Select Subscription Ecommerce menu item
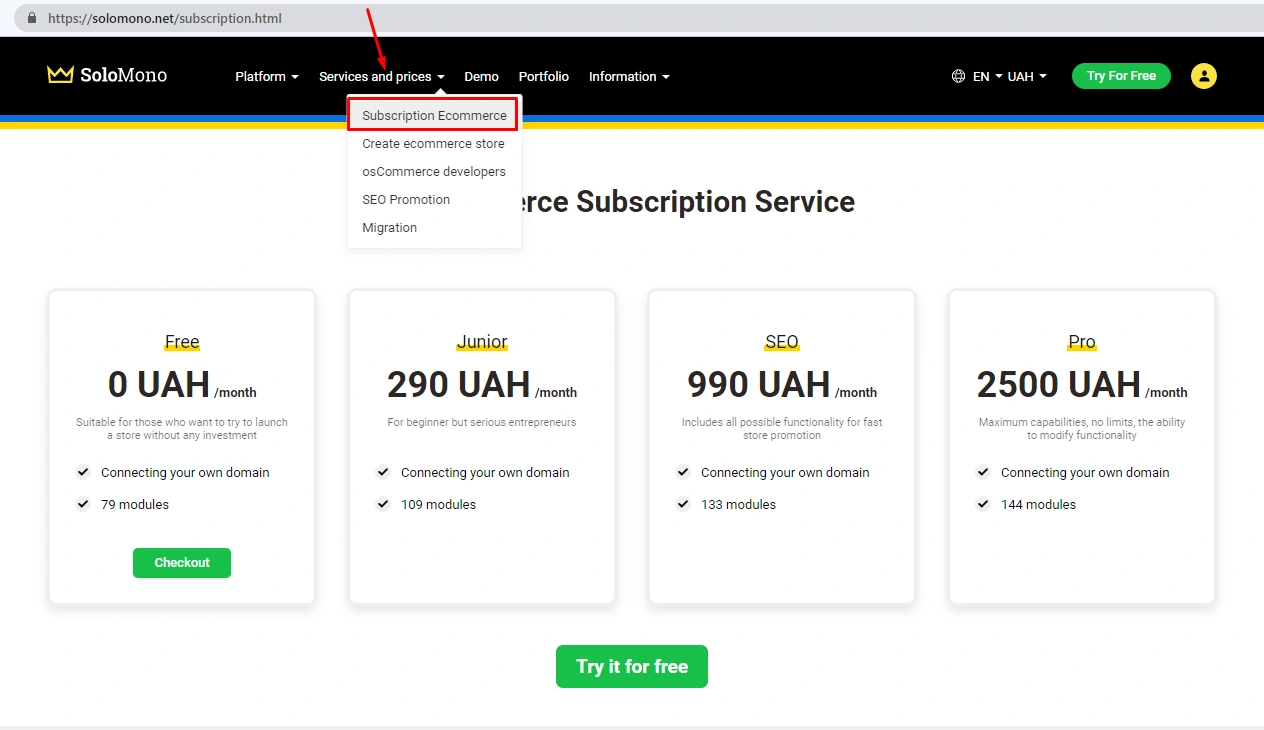 tap(434, 115)
